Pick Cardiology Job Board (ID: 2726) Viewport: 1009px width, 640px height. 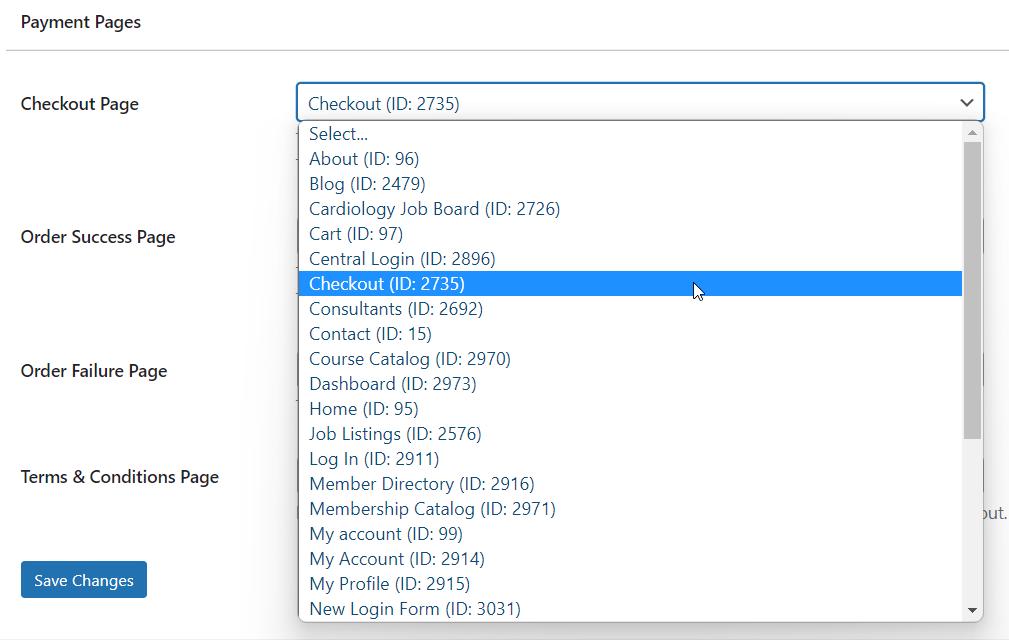[x=630, y=209]
